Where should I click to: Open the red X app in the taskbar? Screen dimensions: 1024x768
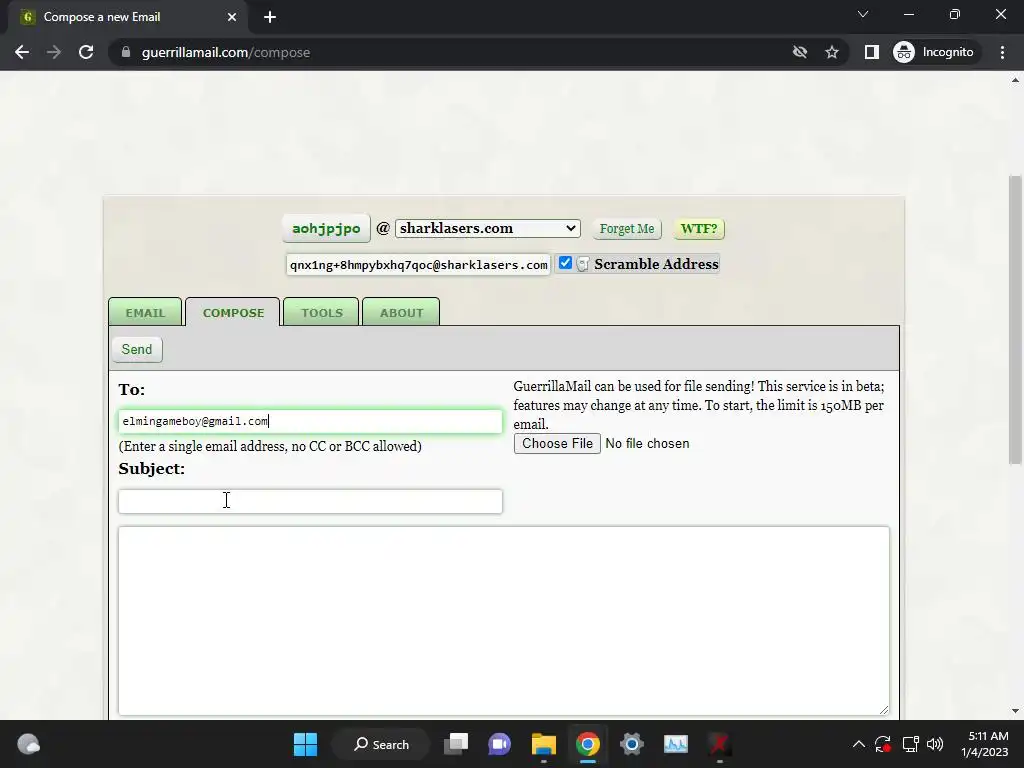click(720, 744)
